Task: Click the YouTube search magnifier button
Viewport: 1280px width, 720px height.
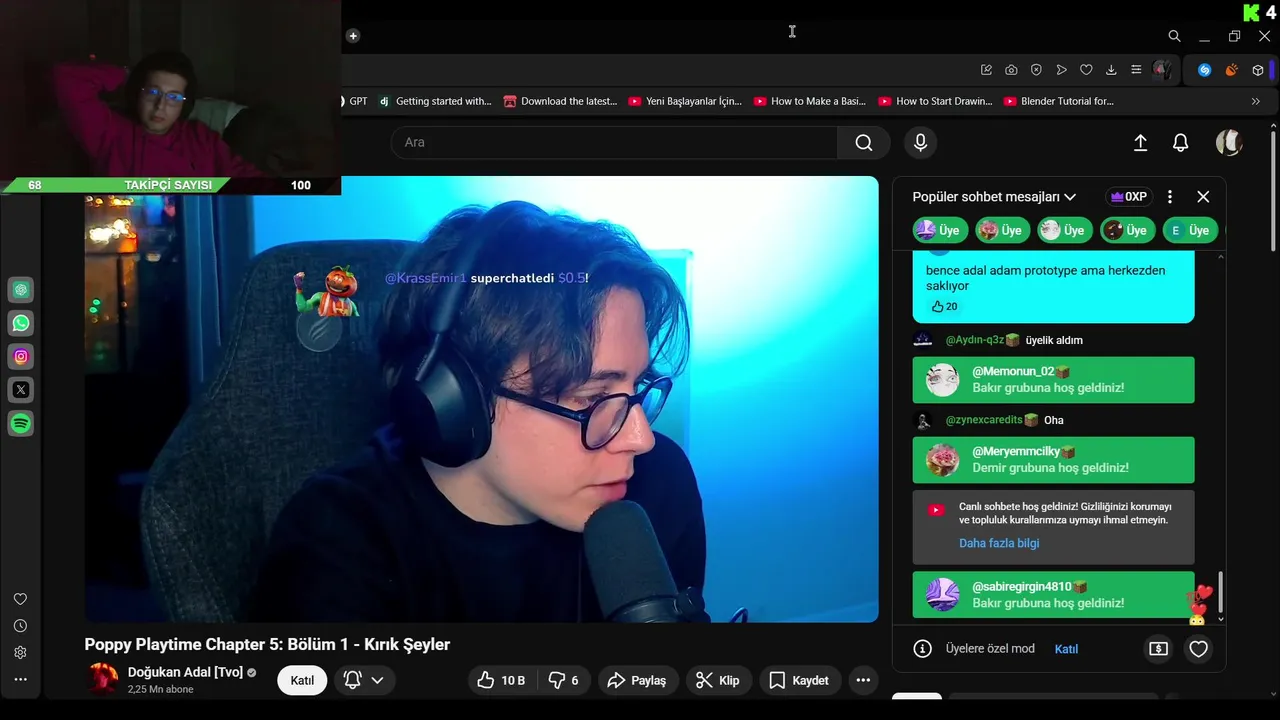Action: tap(864, 142)
